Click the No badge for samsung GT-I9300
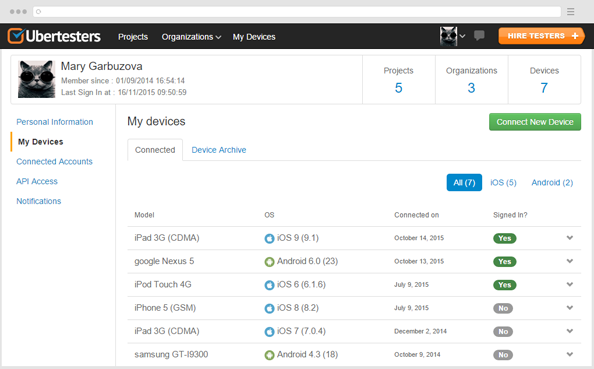The height and width of the screenshot is (369, 594). tap(503, 355)
